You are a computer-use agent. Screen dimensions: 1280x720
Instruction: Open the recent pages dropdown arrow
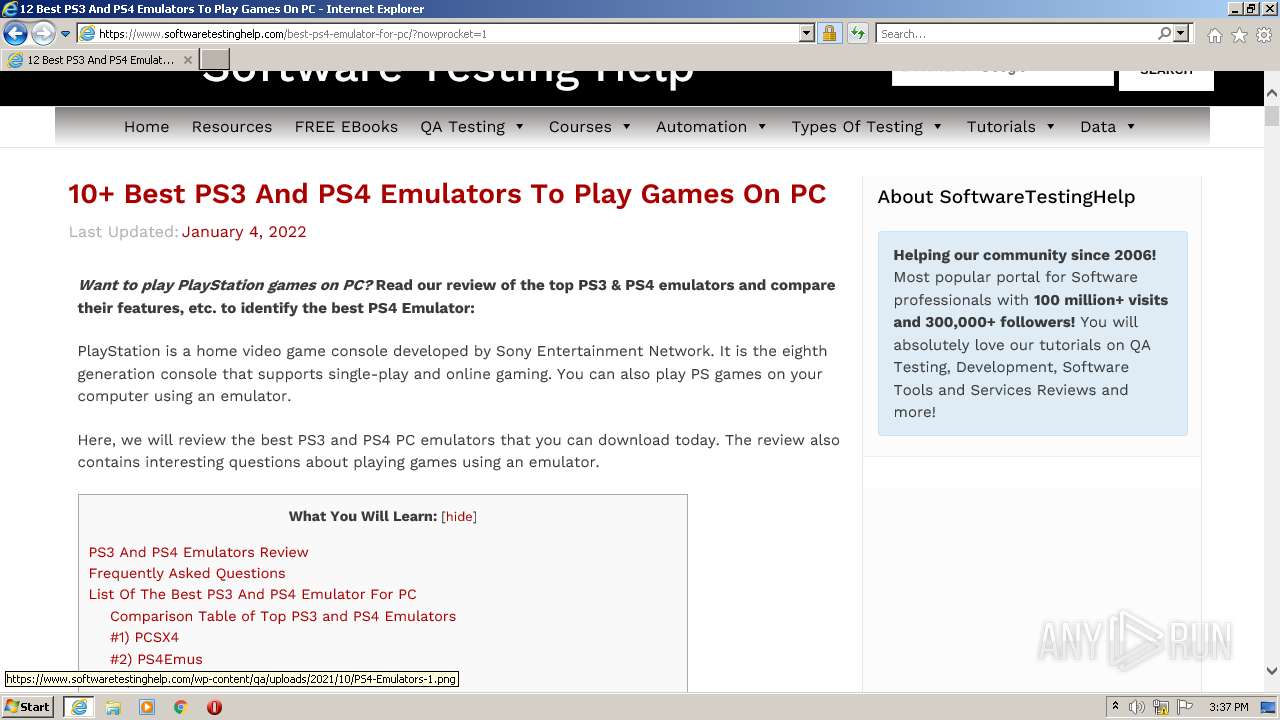(66, 34)
